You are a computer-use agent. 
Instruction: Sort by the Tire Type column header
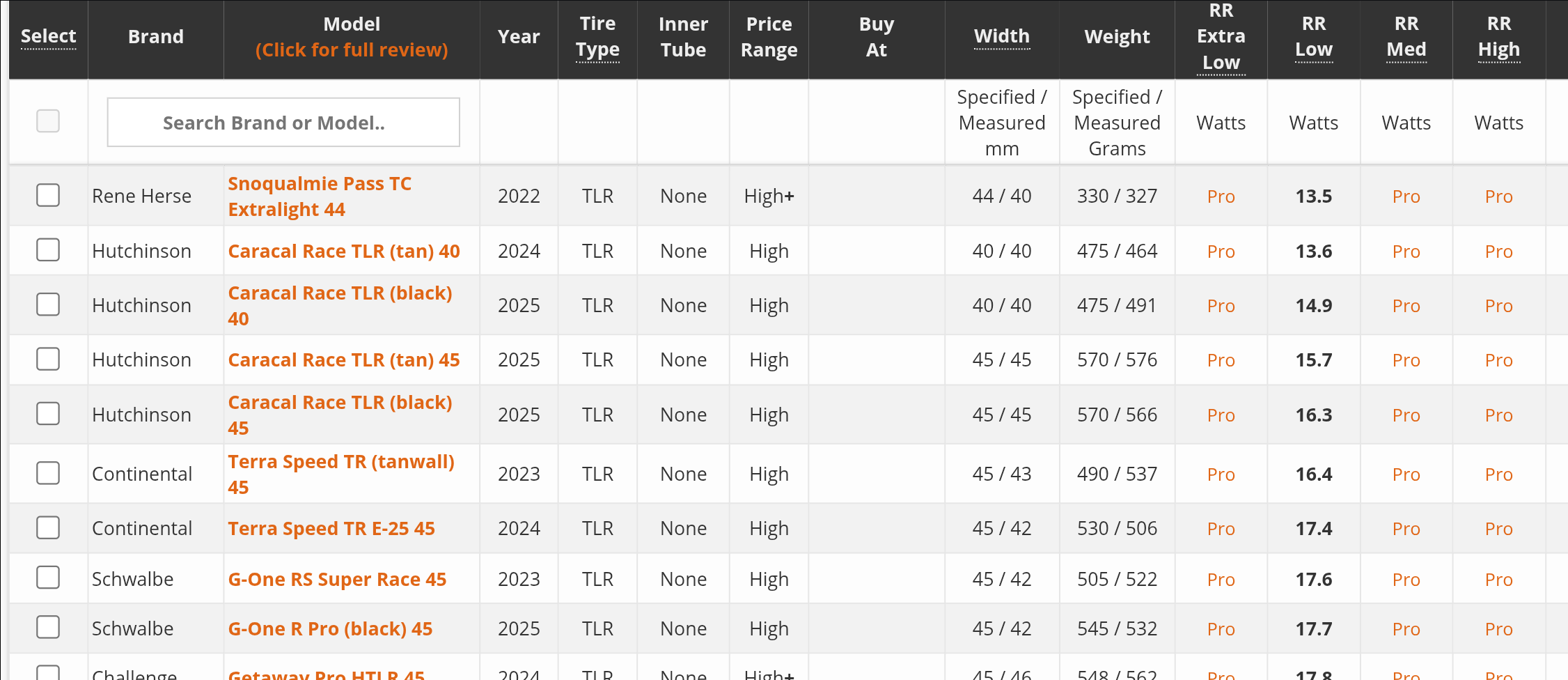(x=597, y=36)
